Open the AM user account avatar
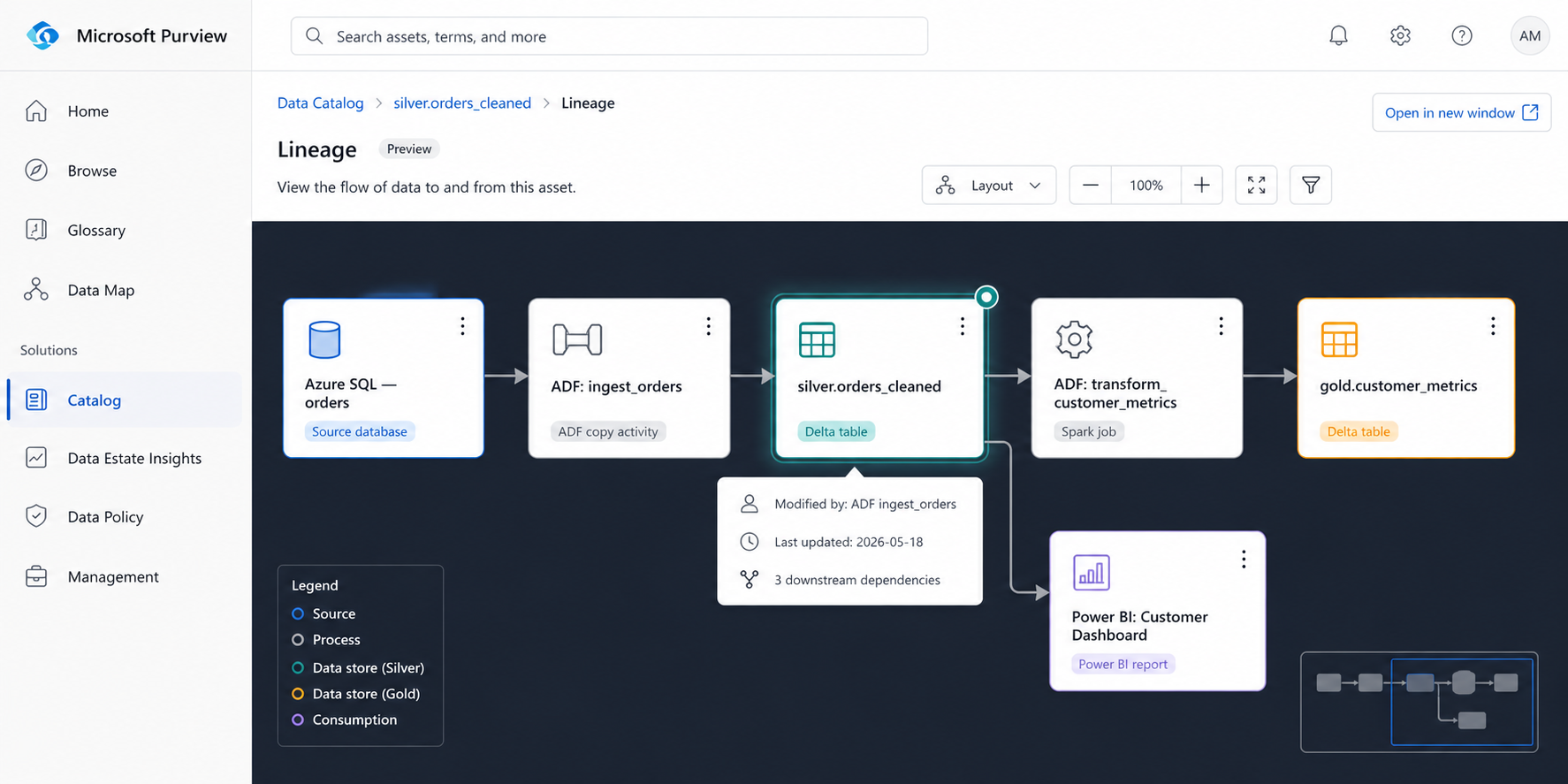1568x784 pixels. pos(1530,35)
